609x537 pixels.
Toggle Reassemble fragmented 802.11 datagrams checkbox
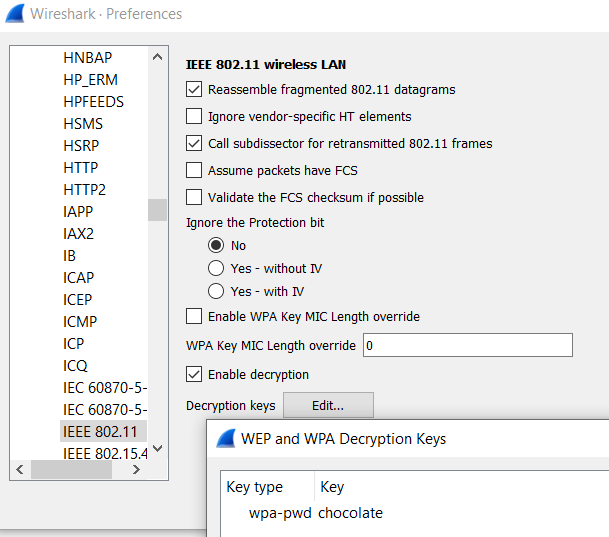(x=194, y=89)
